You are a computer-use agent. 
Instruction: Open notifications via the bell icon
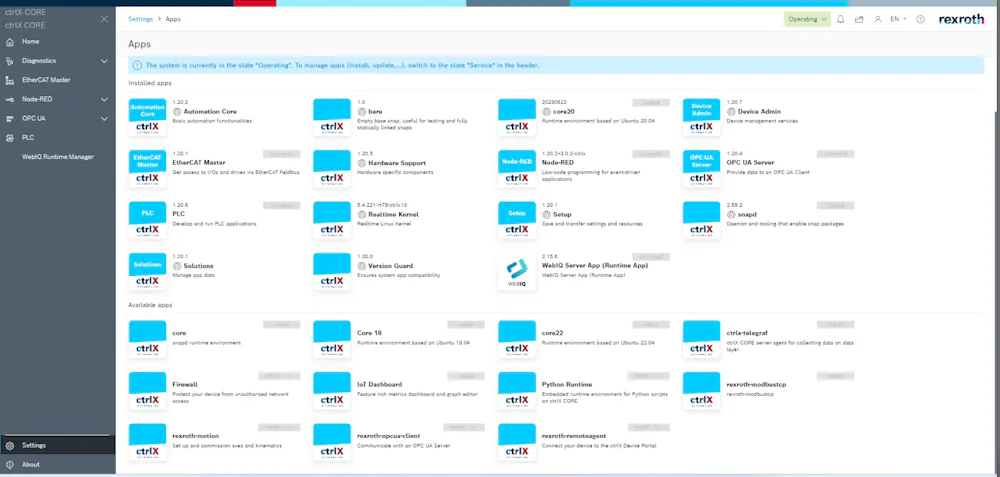pyautogui.click(x=841, y=19)
